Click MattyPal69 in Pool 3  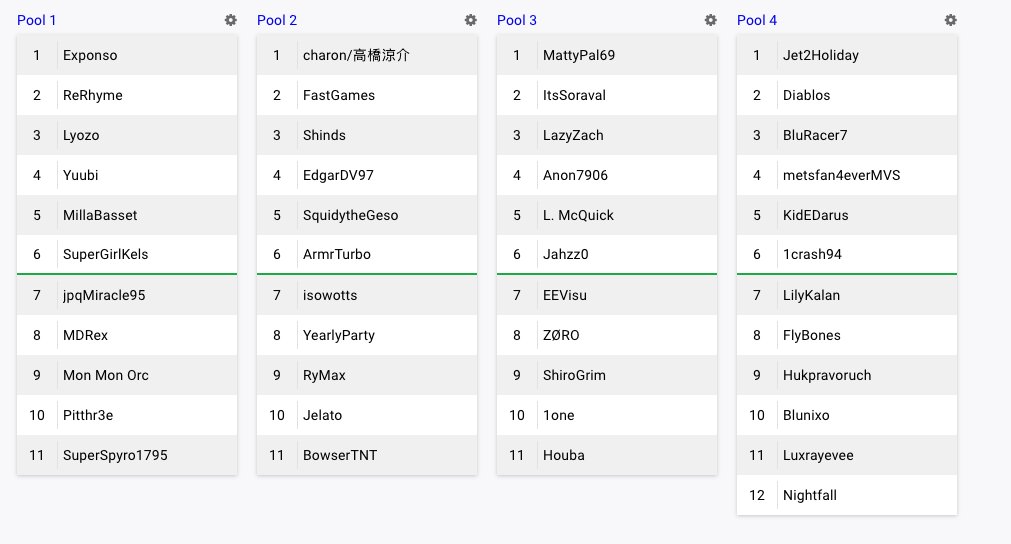tap(607, 55)
